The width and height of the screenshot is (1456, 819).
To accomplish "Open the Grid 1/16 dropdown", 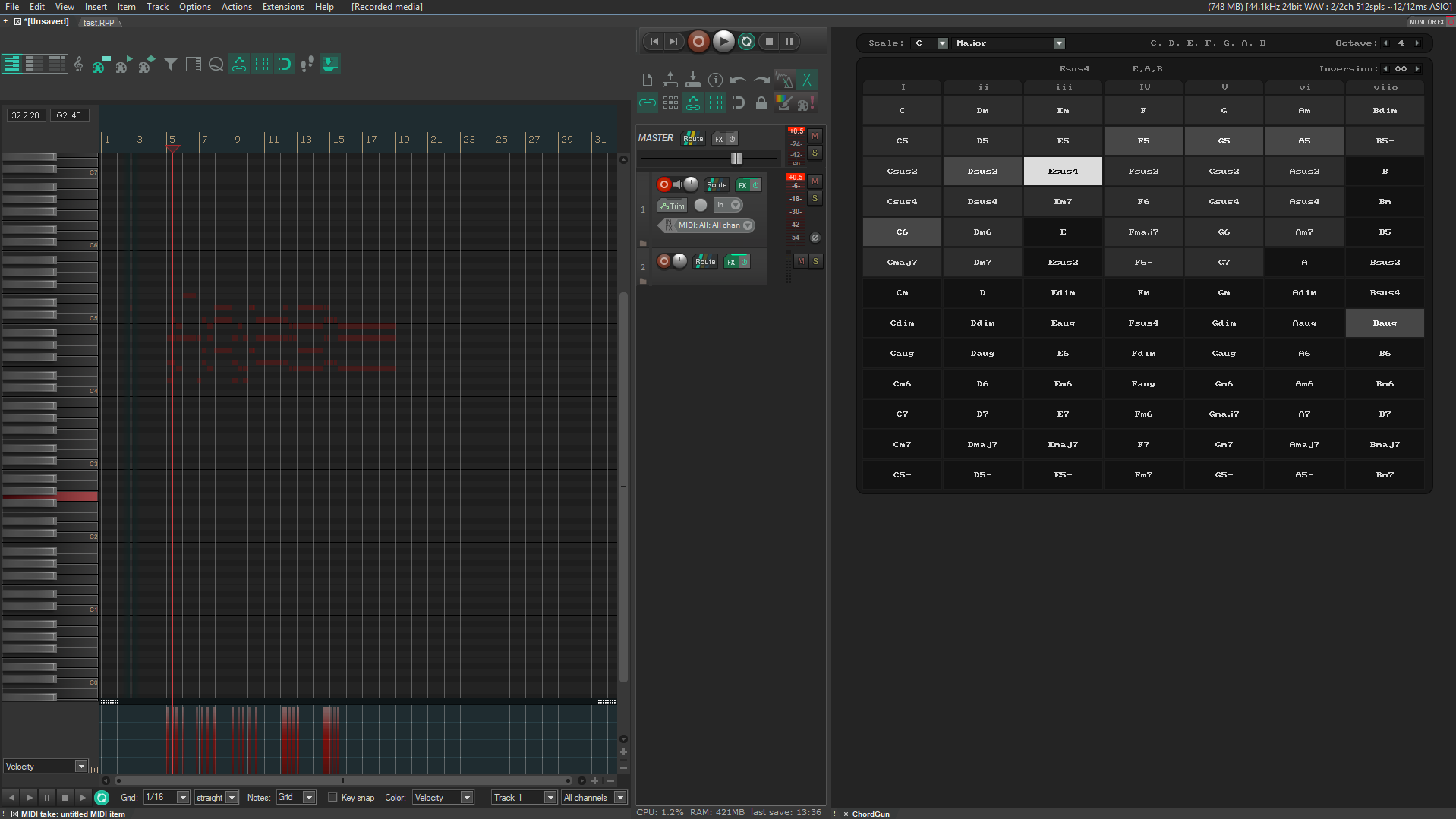I will [166, 797].
